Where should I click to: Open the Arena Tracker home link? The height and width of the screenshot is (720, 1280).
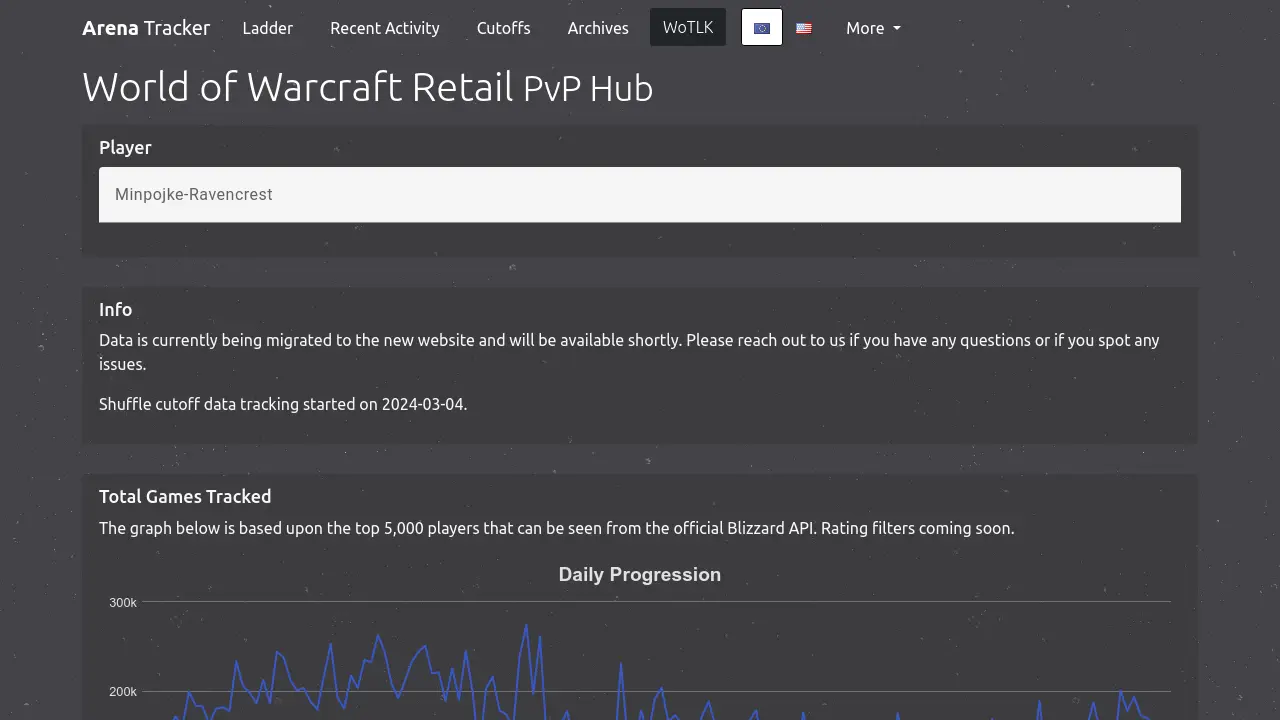146,28
